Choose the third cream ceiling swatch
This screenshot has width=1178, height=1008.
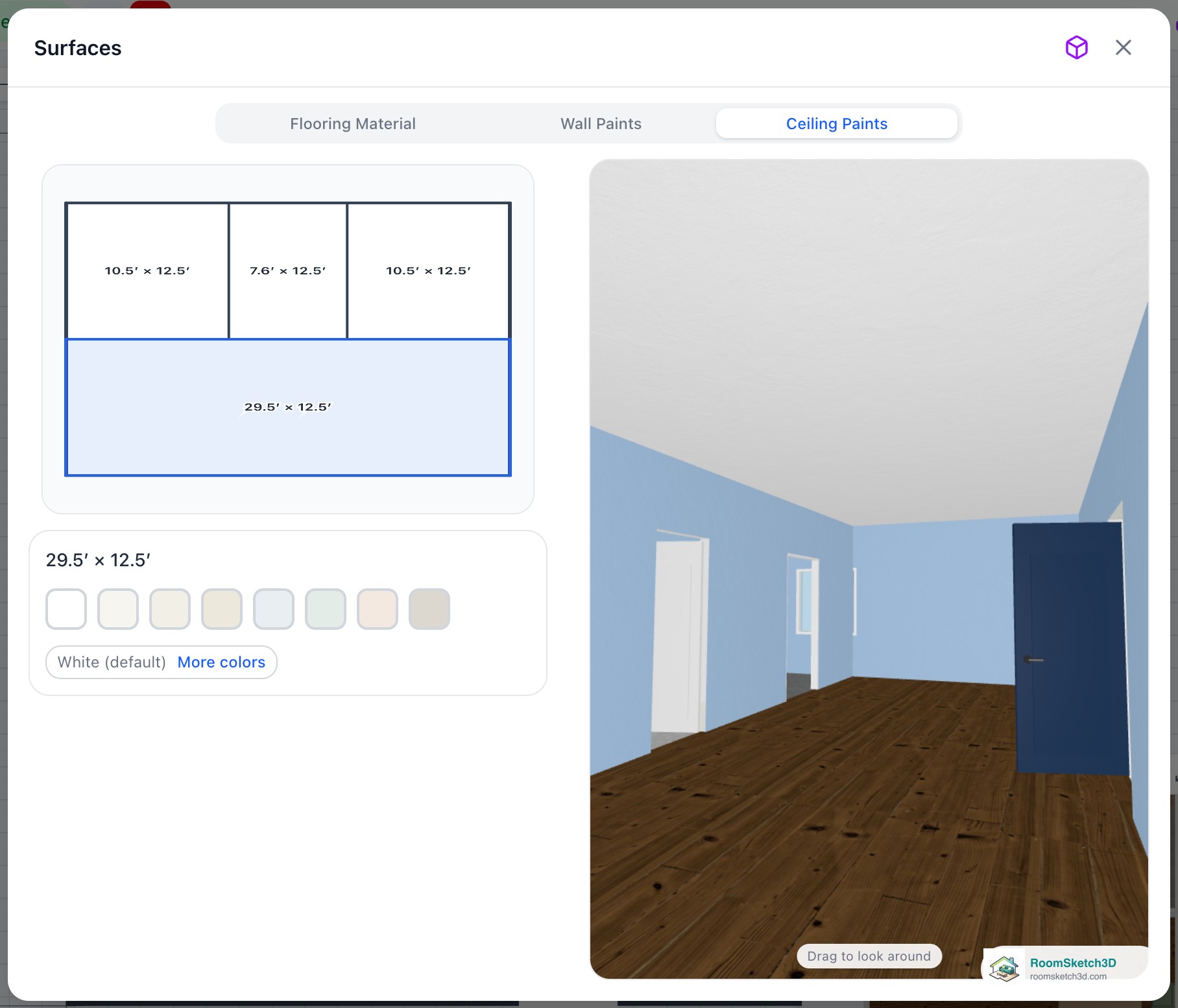tap(170, 609)
